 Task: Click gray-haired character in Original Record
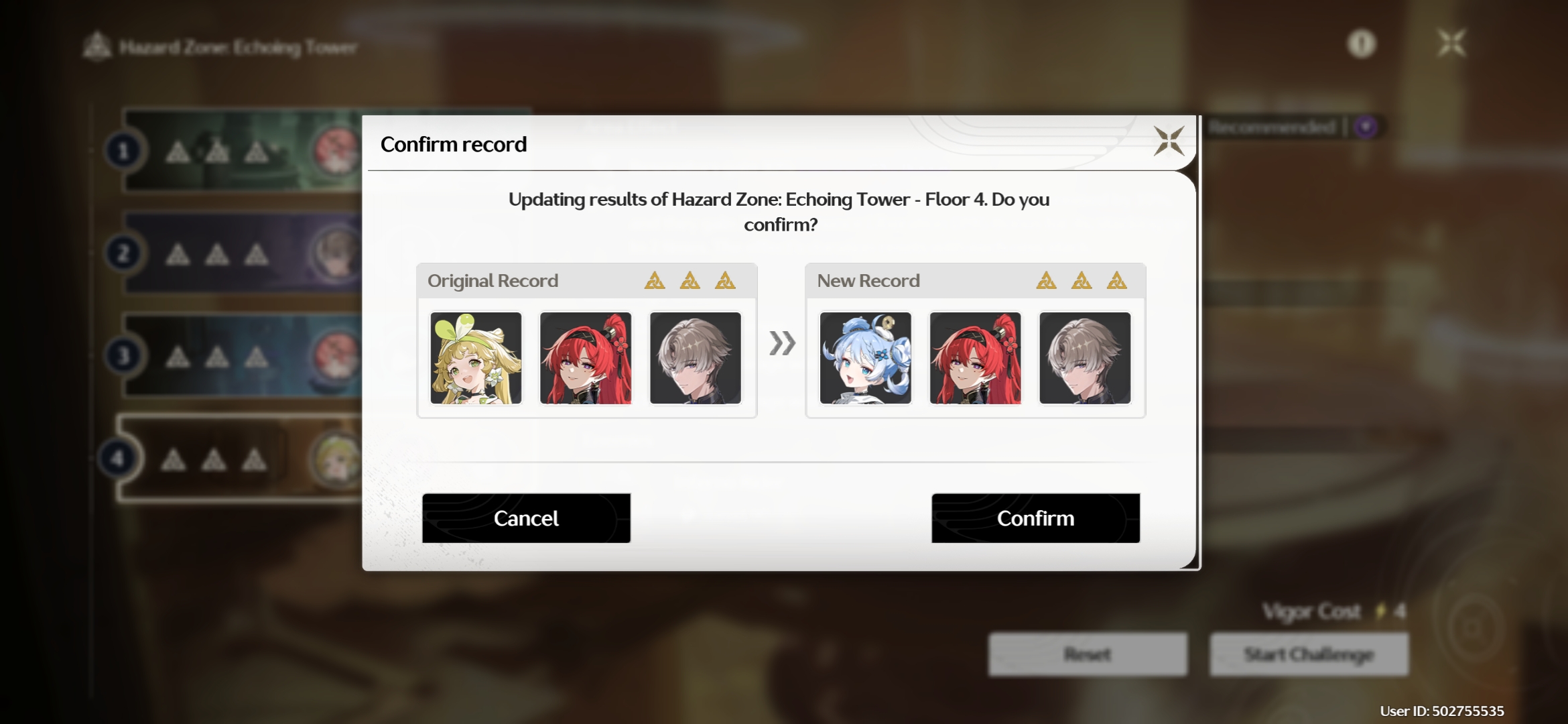pos(696,358)
